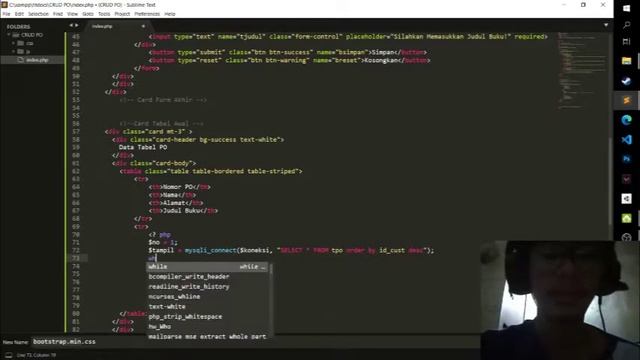Open the tab list dropdown arrow
The width and height of the screenshot is (640, 360).
[606, 25]
